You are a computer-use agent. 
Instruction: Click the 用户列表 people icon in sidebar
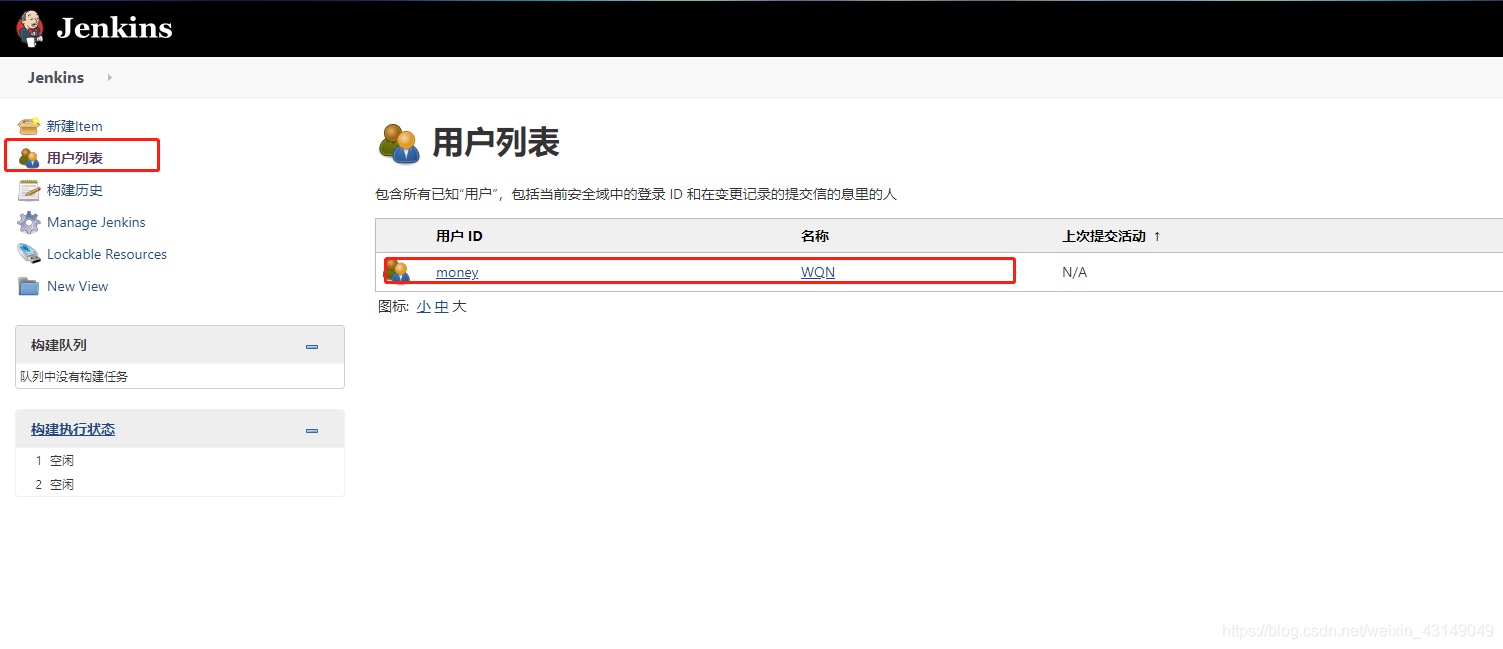pyautogui.click(x=29, y=158)
